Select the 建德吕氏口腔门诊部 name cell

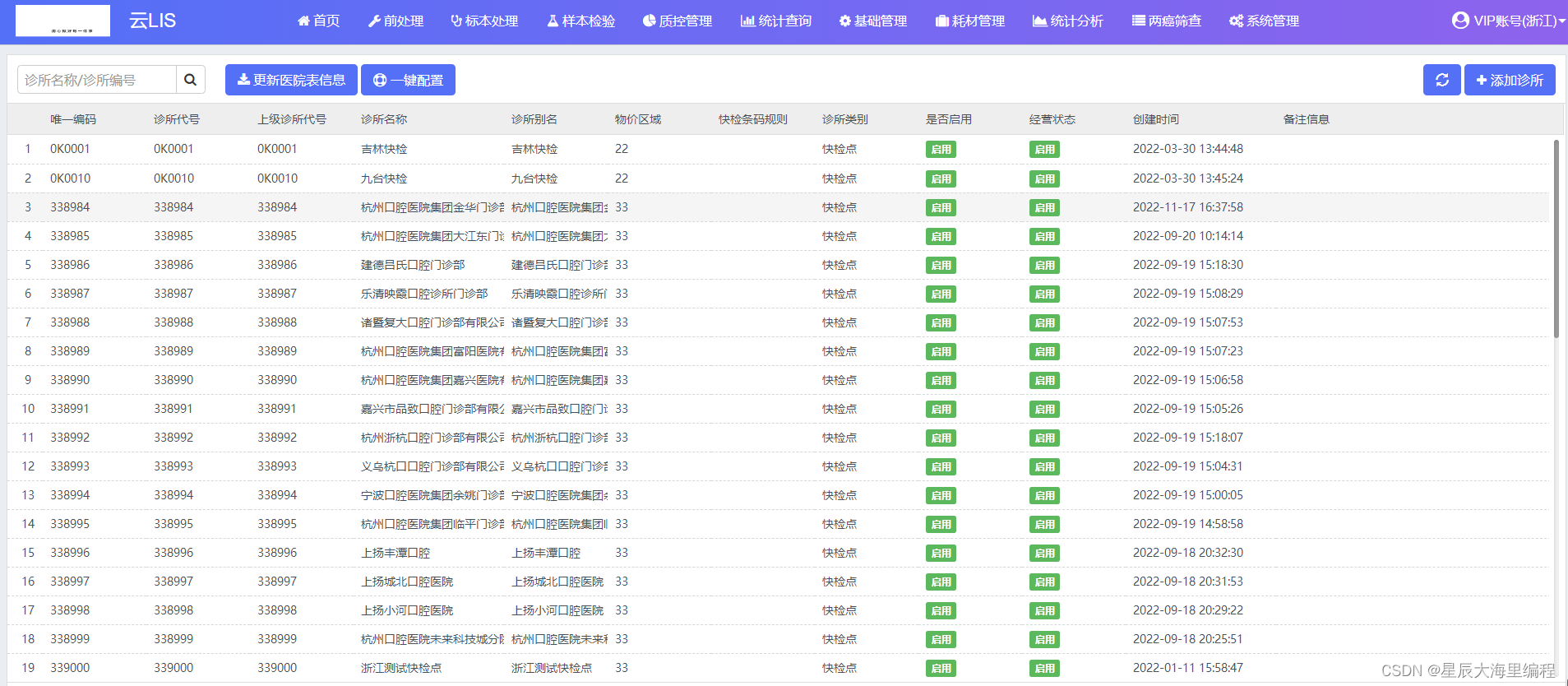click(x=413, y=265)
